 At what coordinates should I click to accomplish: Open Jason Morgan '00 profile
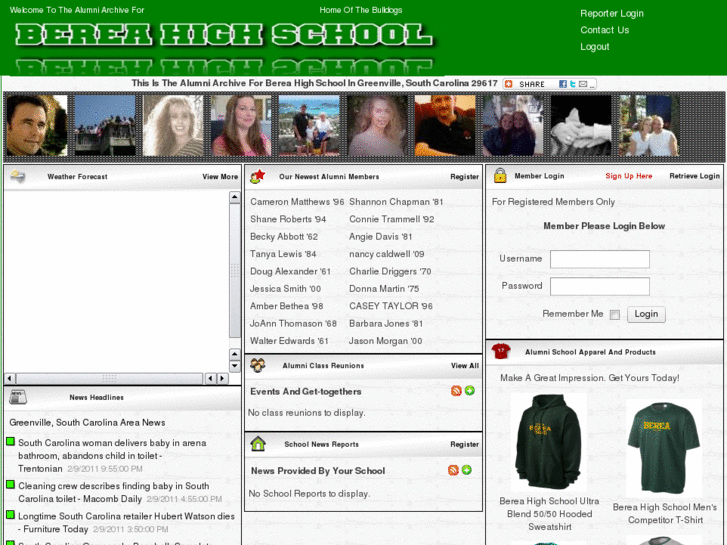pos(385,341)
